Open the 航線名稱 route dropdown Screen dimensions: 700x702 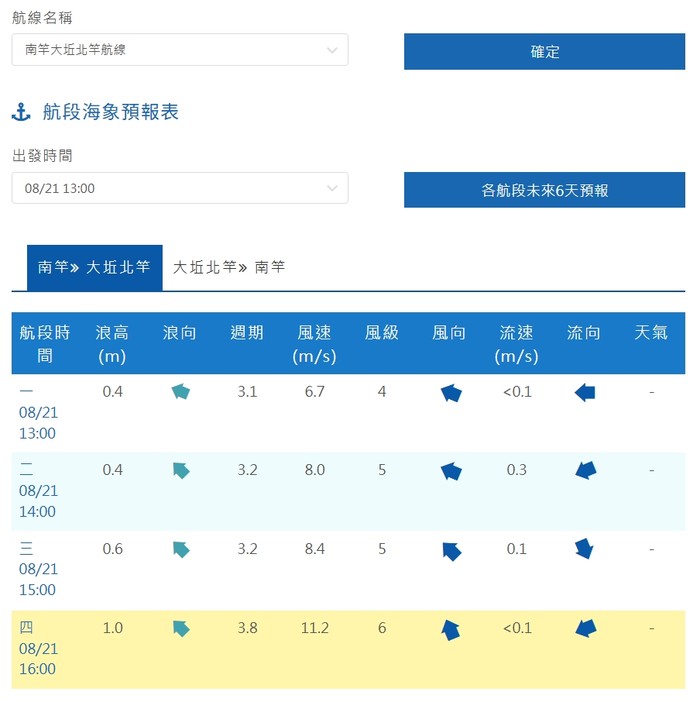[180, 50]
